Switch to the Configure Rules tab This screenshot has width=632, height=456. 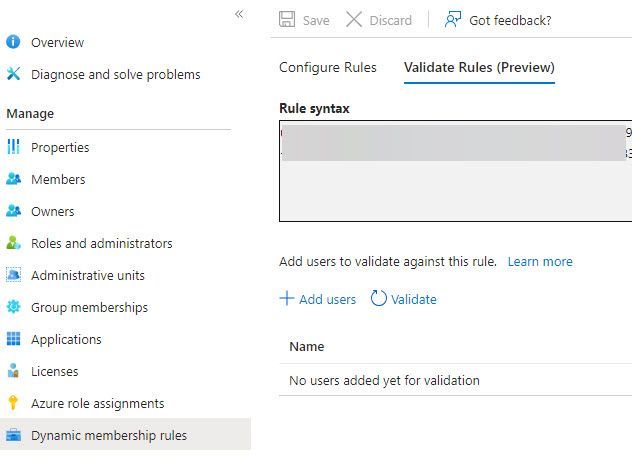pos(328,67)
